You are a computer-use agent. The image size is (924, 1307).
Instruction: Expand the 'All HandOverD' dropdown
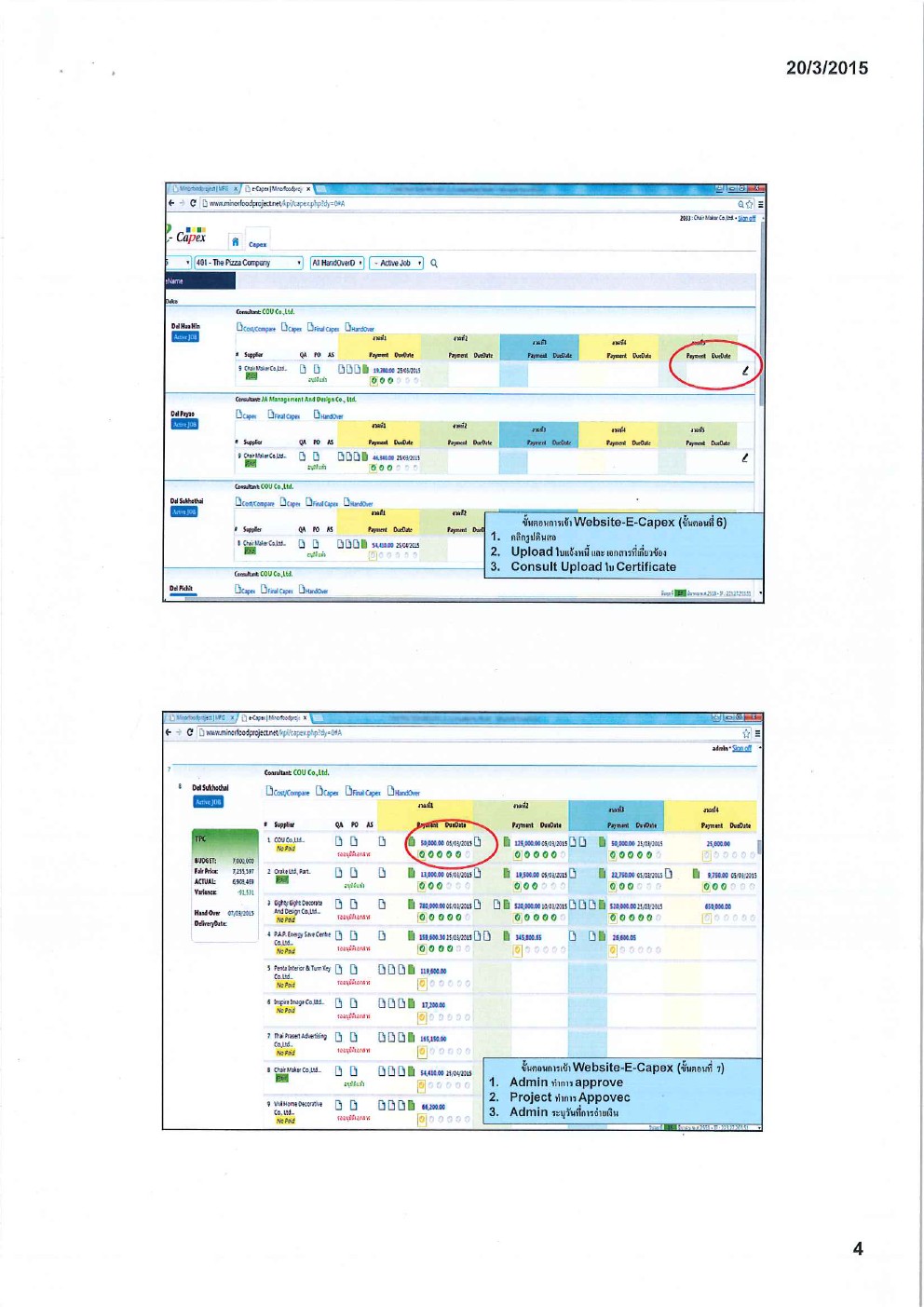pos(336,264)
